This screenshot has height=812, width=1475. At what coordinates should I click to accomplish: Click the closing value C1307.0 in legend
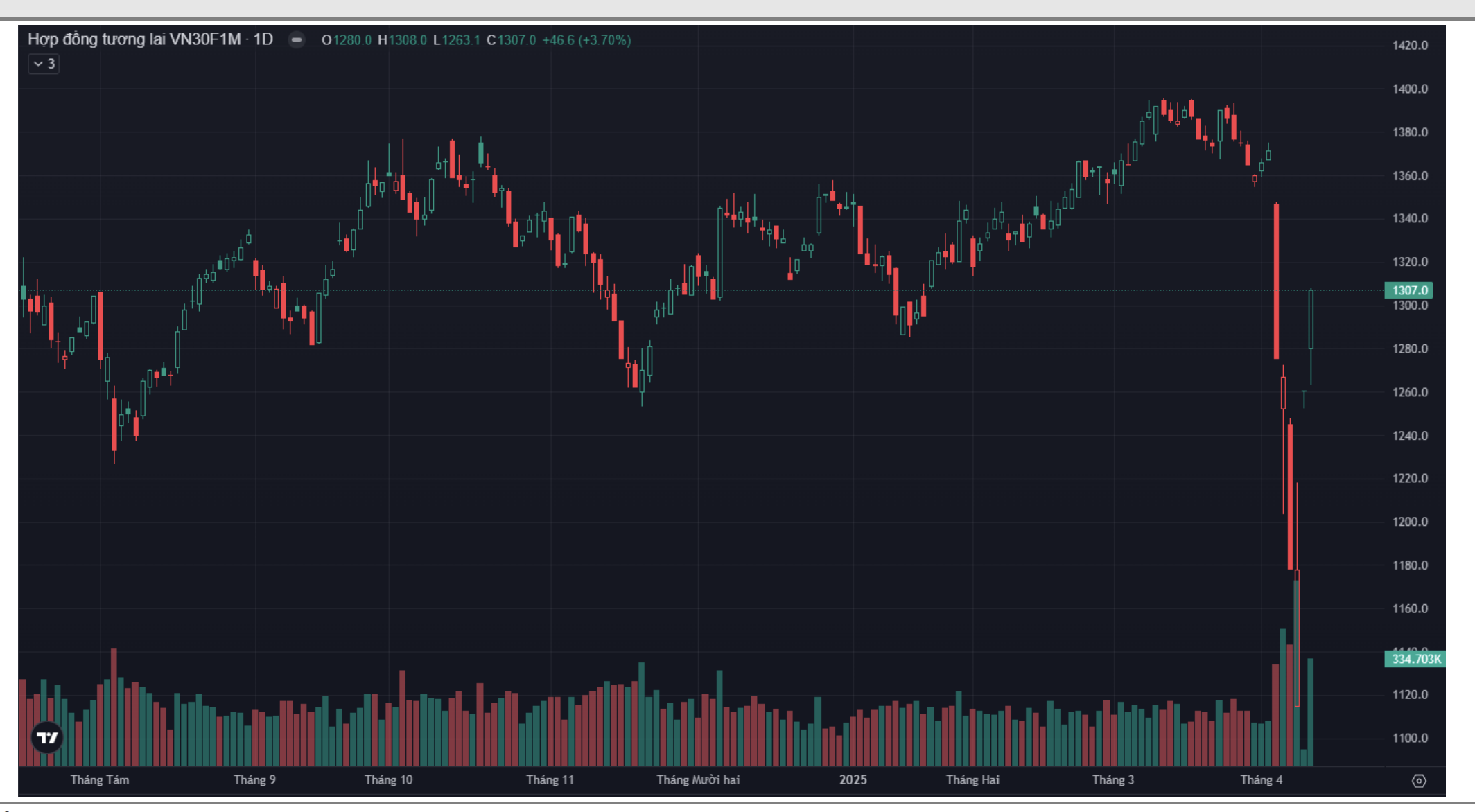click(x=512, y=40)
